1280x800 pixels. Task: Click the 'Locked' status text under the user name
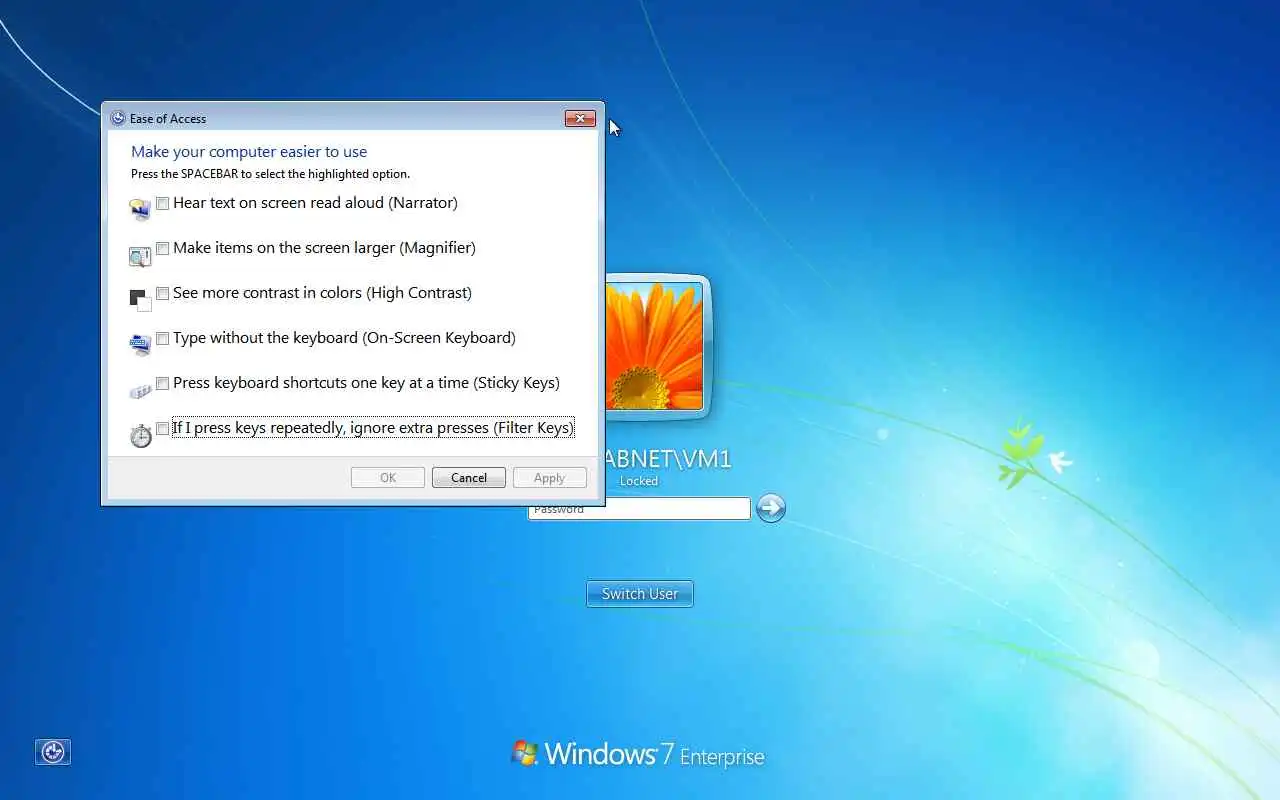[639, 481]
